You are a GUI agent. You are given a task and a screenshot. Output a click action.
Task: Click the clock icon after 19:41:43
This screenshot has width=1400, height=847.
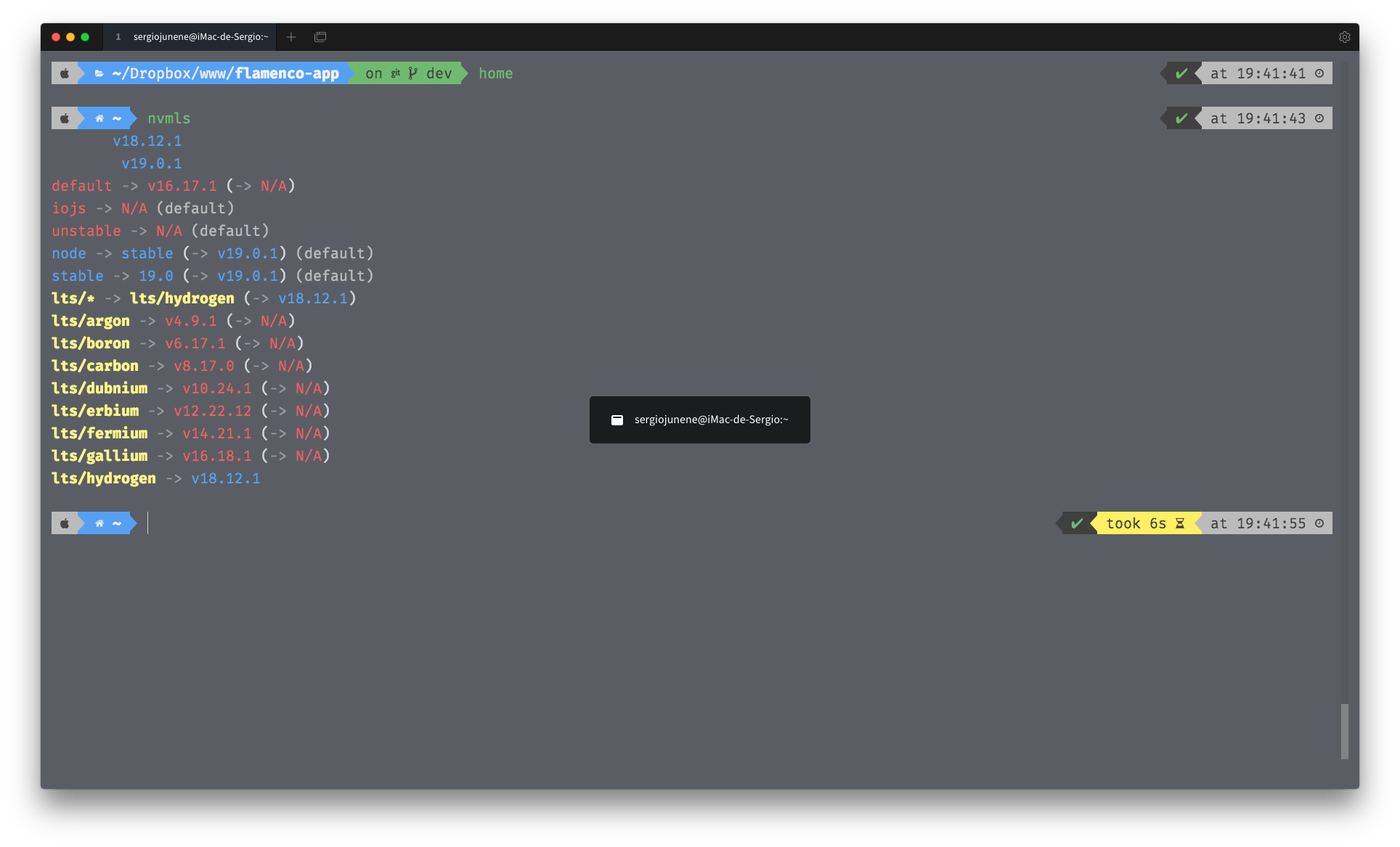(x=1319, y=118)
